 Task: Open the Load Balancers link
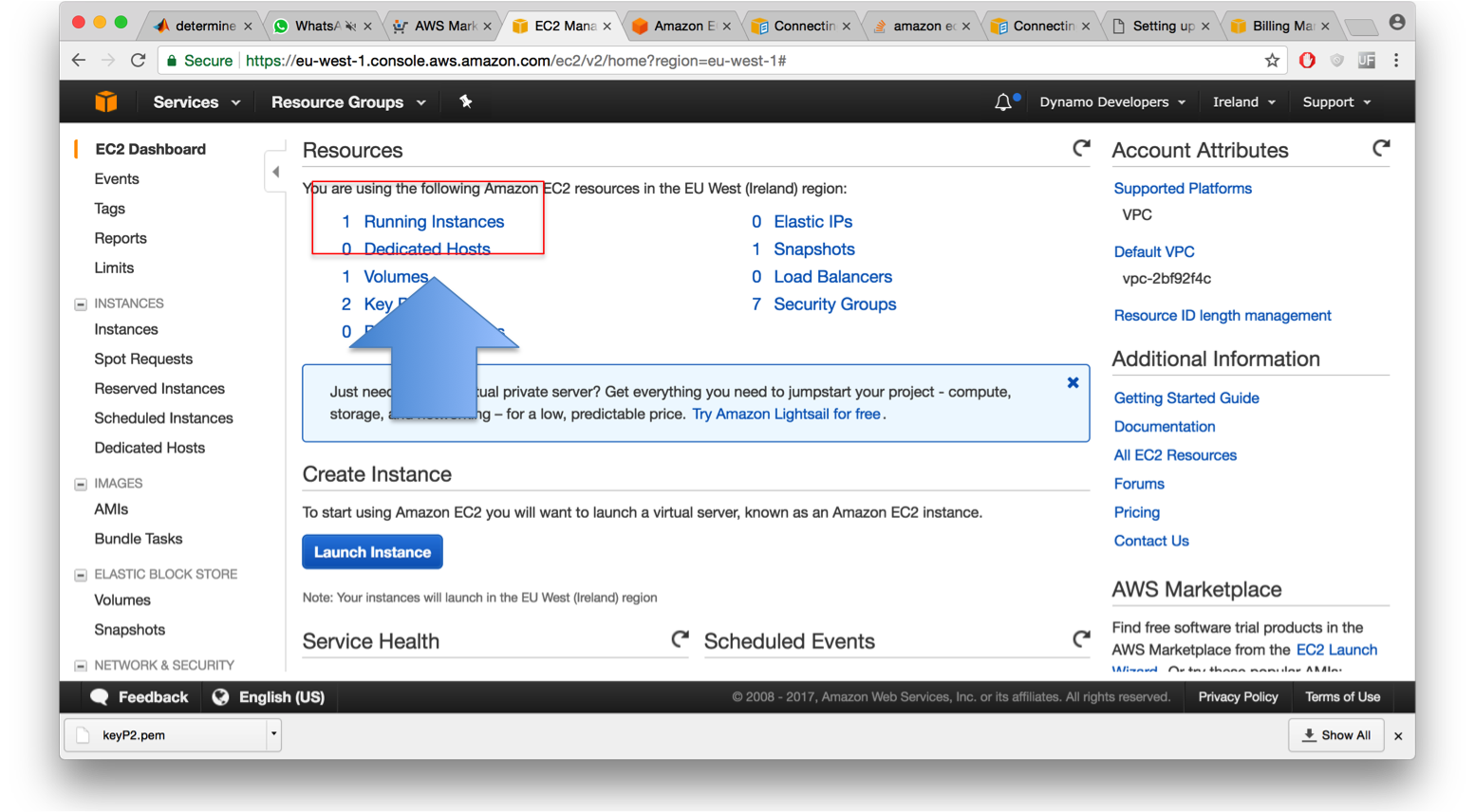click(832, 276)
